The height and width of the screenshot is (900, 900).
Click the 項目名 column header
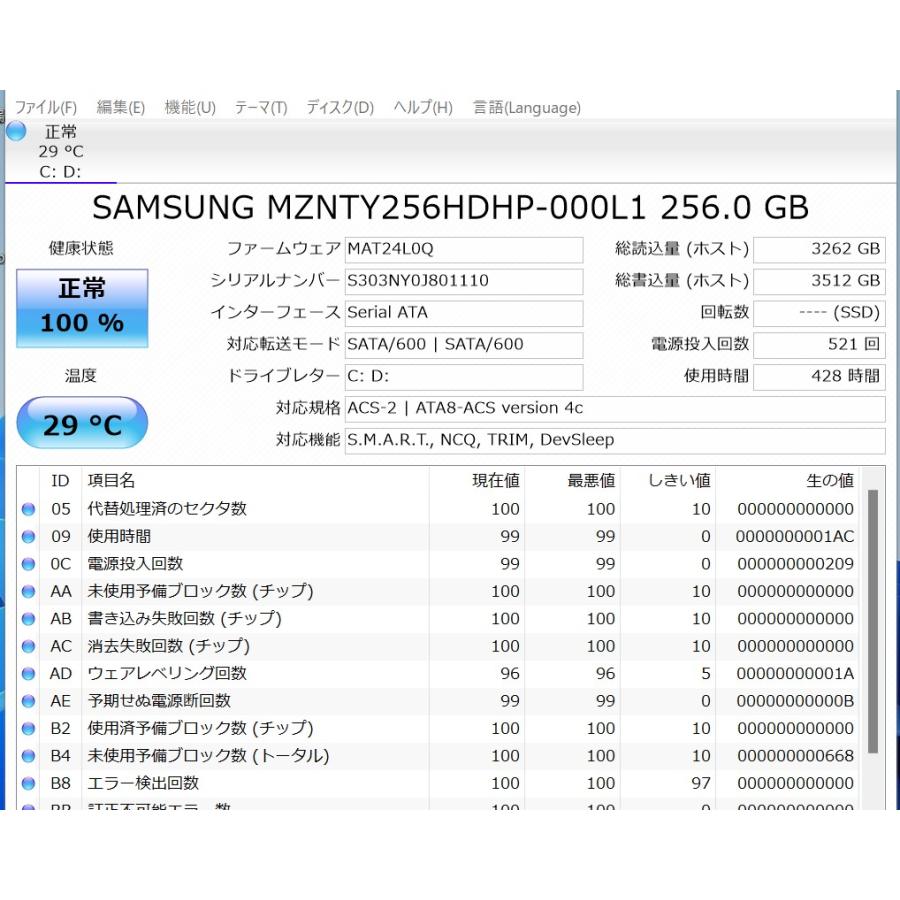coord(255,480)
